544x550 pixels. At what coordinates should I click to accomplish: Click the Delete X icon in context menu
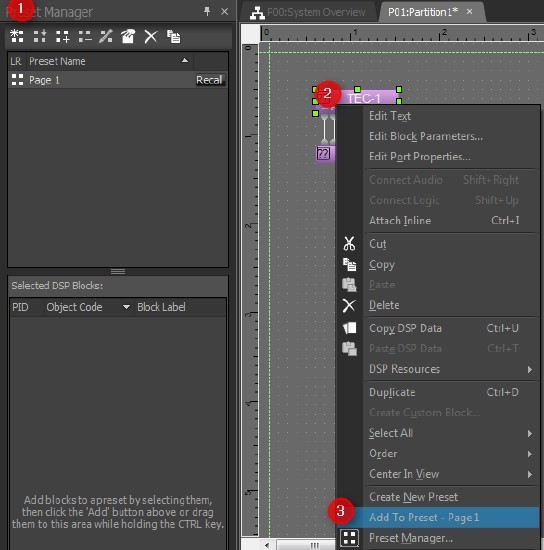[x=349, y=305]
